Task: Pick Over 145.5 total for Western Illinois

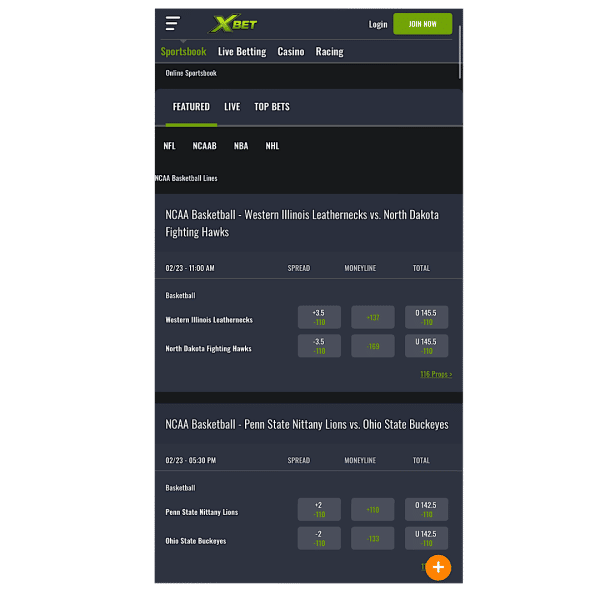Action: 426,317
